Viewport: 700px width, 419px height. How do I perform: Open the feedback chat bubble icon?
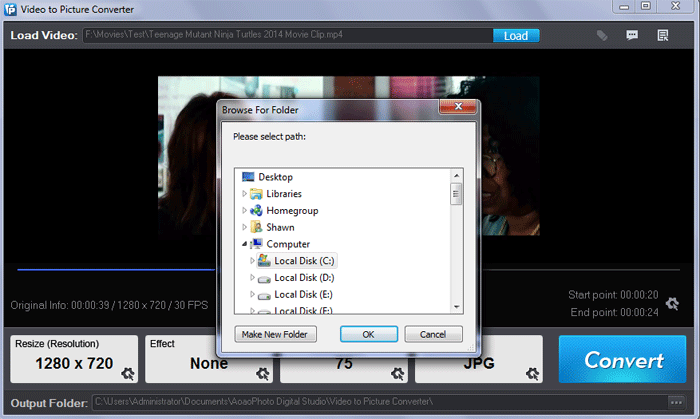coord(632,35)
